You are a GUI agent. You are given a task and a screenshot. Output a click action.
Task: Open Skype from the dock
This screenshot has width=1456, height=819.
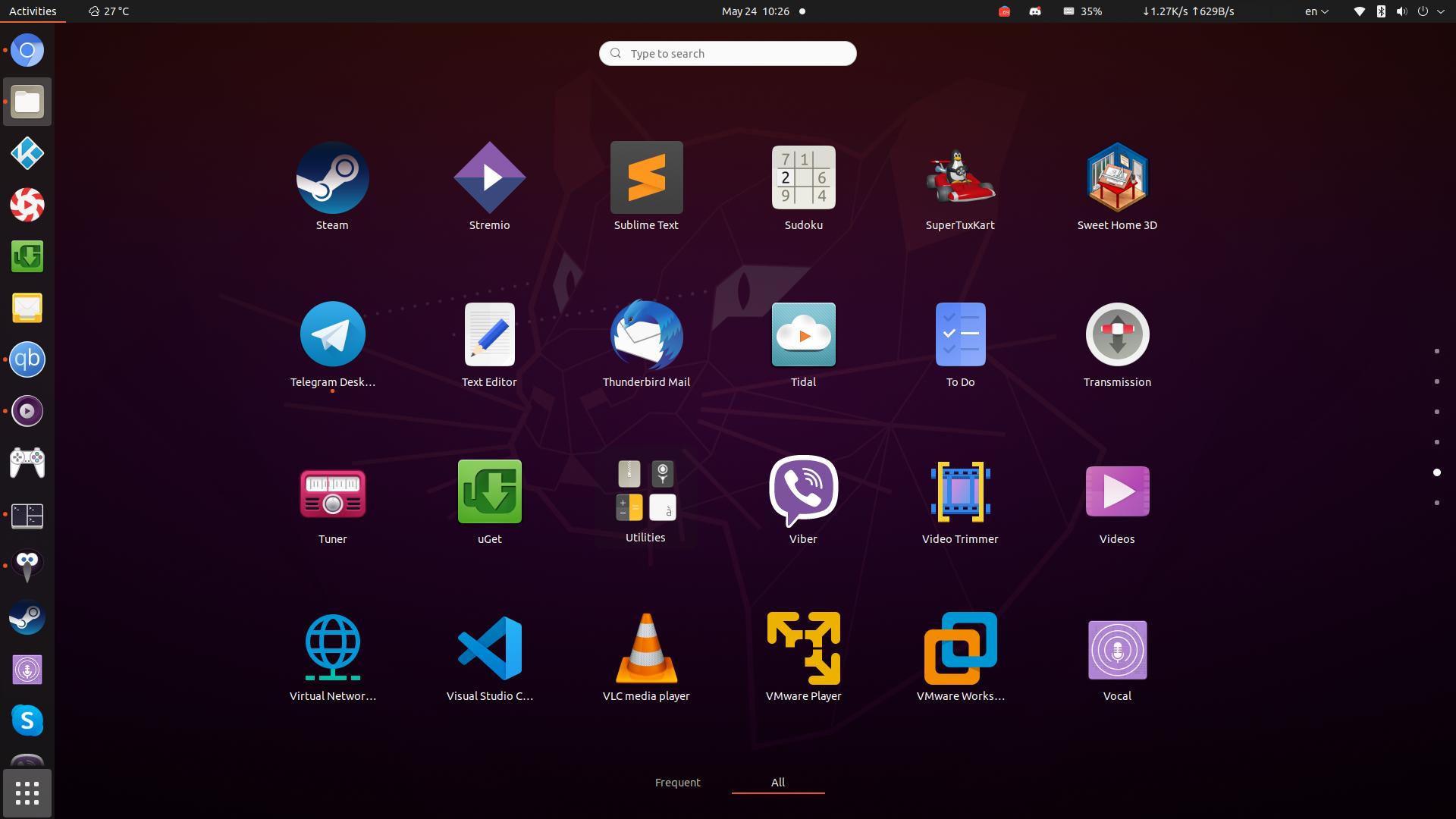click(27, 720)
